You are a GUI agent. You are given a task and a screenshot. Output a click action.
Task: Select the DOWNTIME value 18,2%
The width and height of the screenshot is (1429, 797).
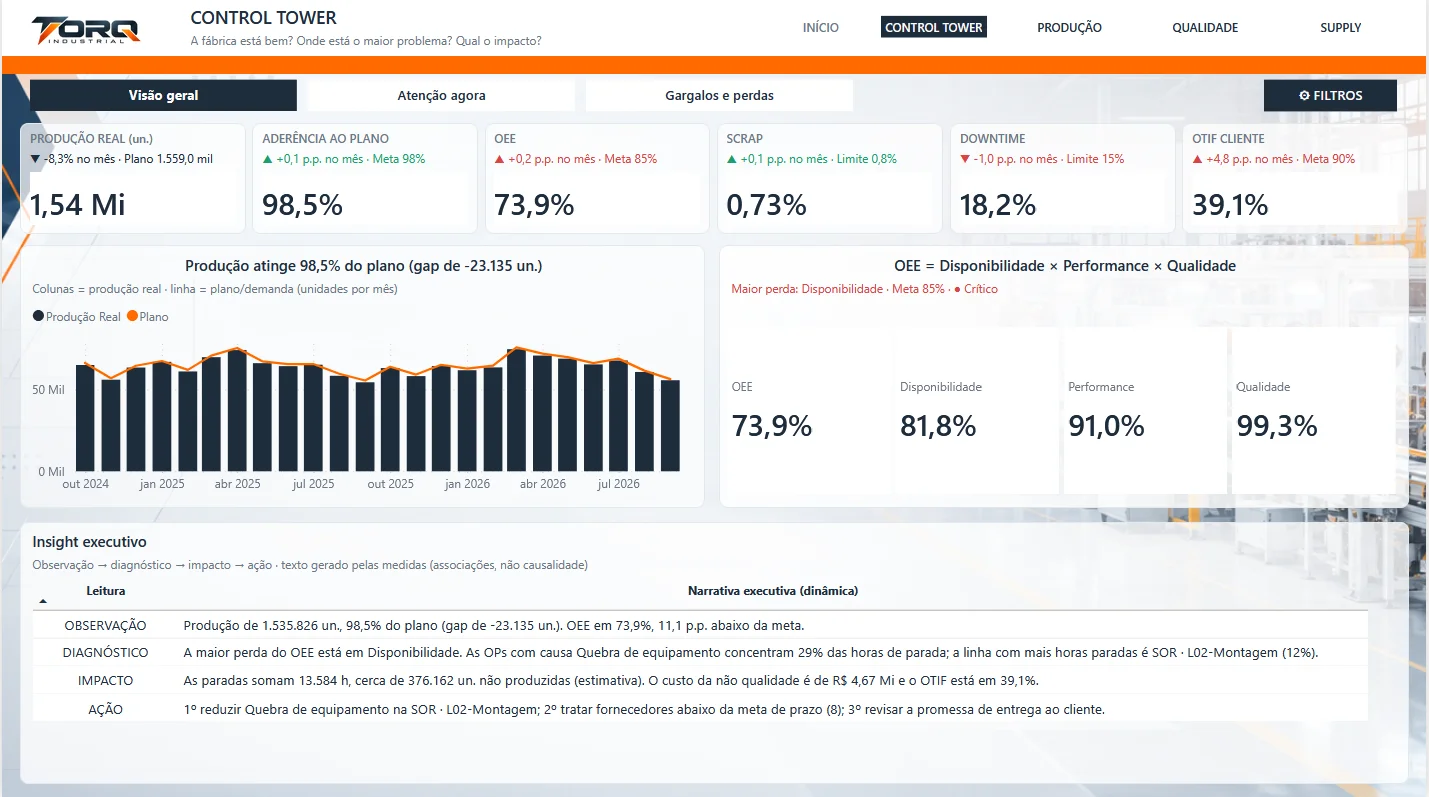(998, 205)
